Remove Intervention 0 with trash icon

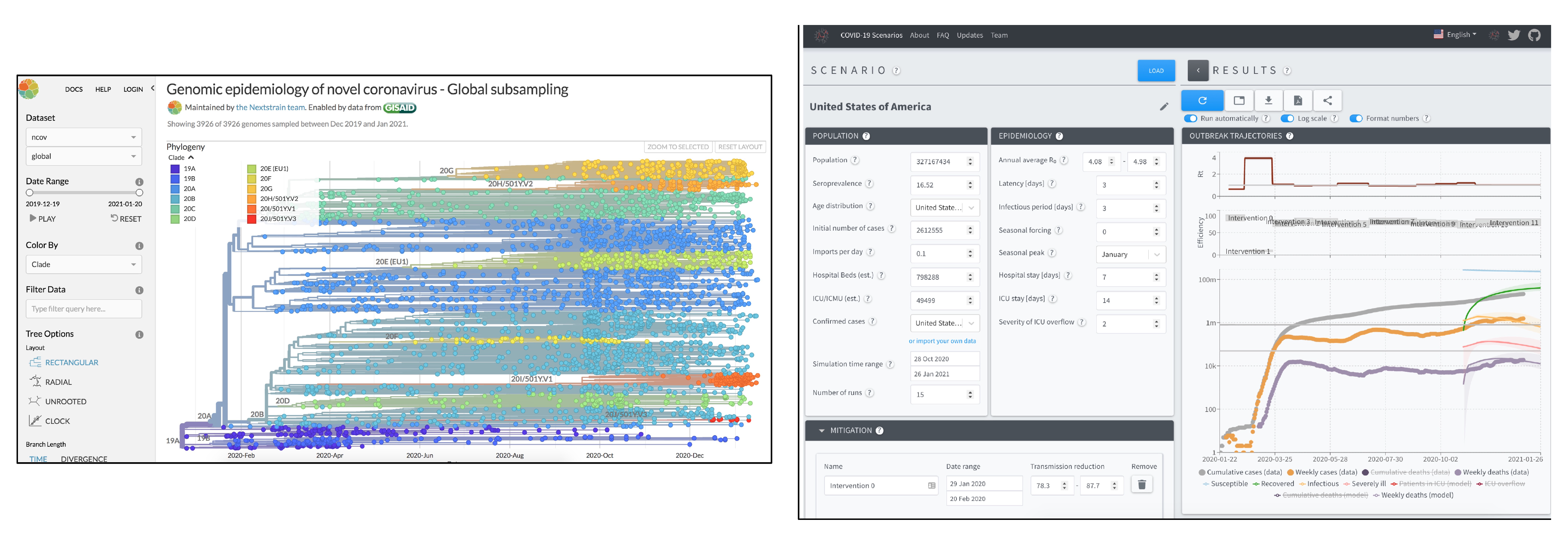[1141, 484]
